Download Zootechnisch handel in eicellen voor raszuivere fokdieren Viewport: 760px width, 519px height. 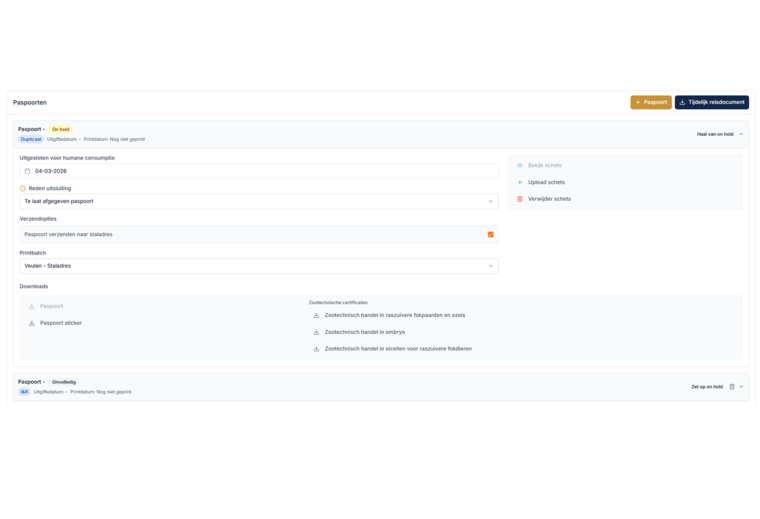[x=398, y=349]
